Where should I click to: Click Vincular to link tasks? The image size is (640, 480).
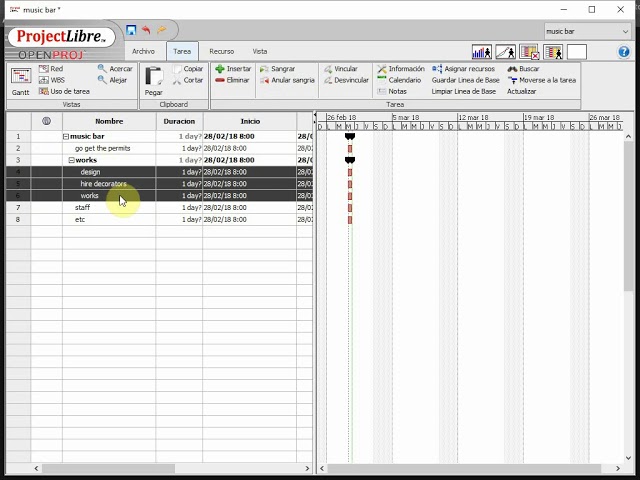coord(341,69)
